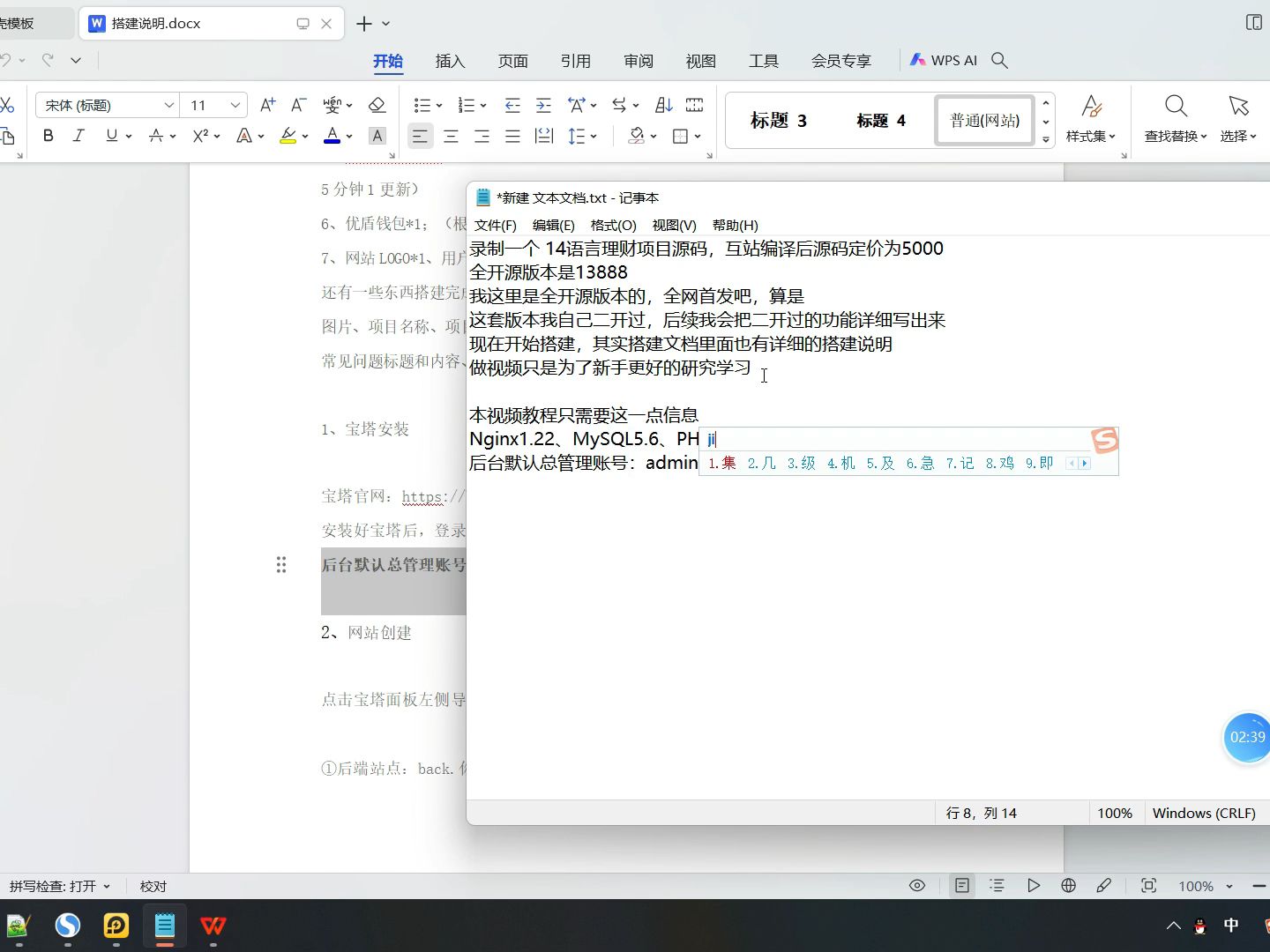
Task: Click the sort icon
Action: [x=664, y=105]
